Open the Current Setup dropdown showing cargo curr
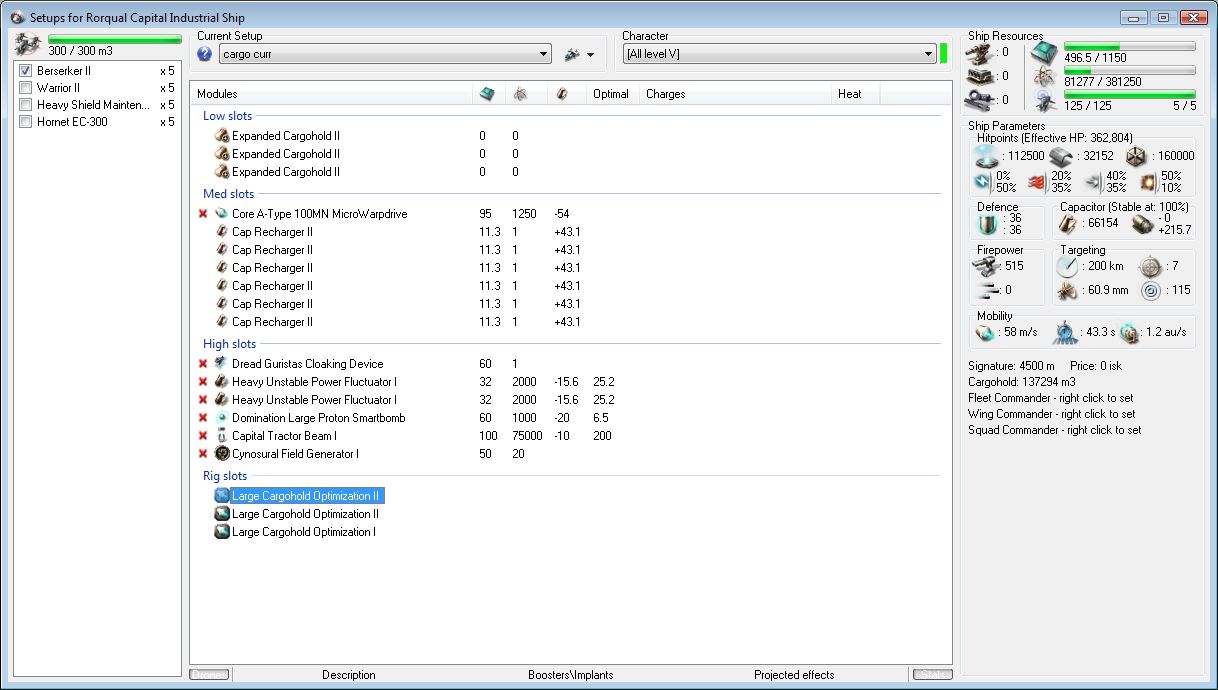 tap(385, 54)
